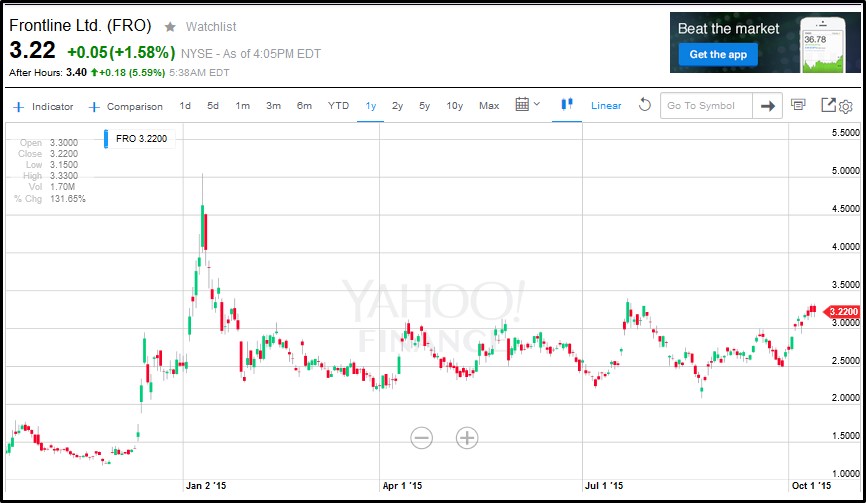This screenshot has height=503, width=866.
Task: Click the red 3.2200 current price marker
Action: (842, 312)
